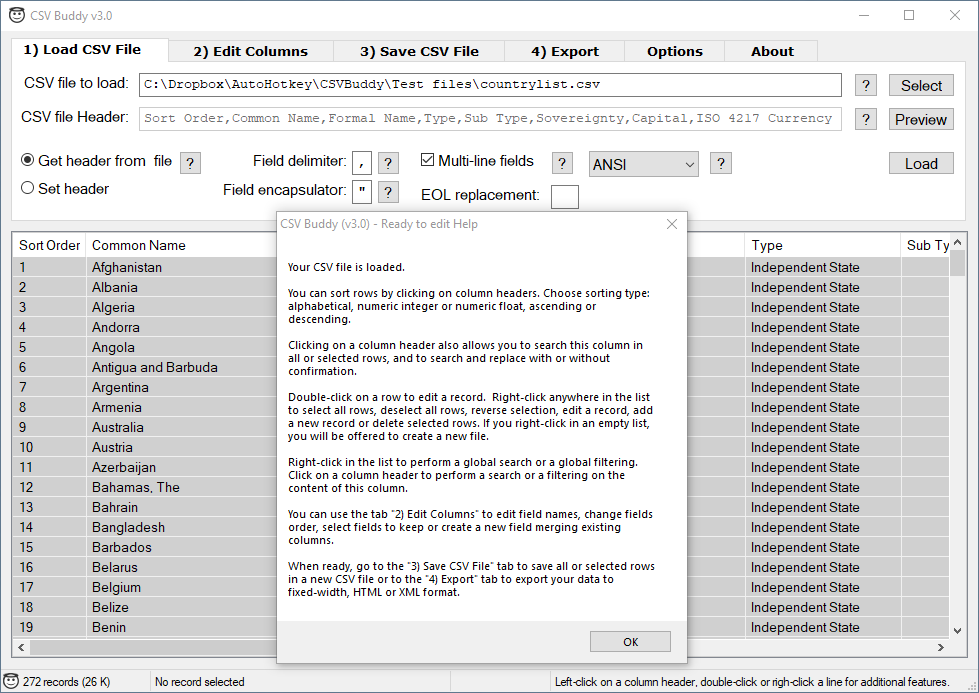Viewport: 979px width, 693px height.
Task: Click the CSV Buddy icon in status bar
Action: coord(11,681)
